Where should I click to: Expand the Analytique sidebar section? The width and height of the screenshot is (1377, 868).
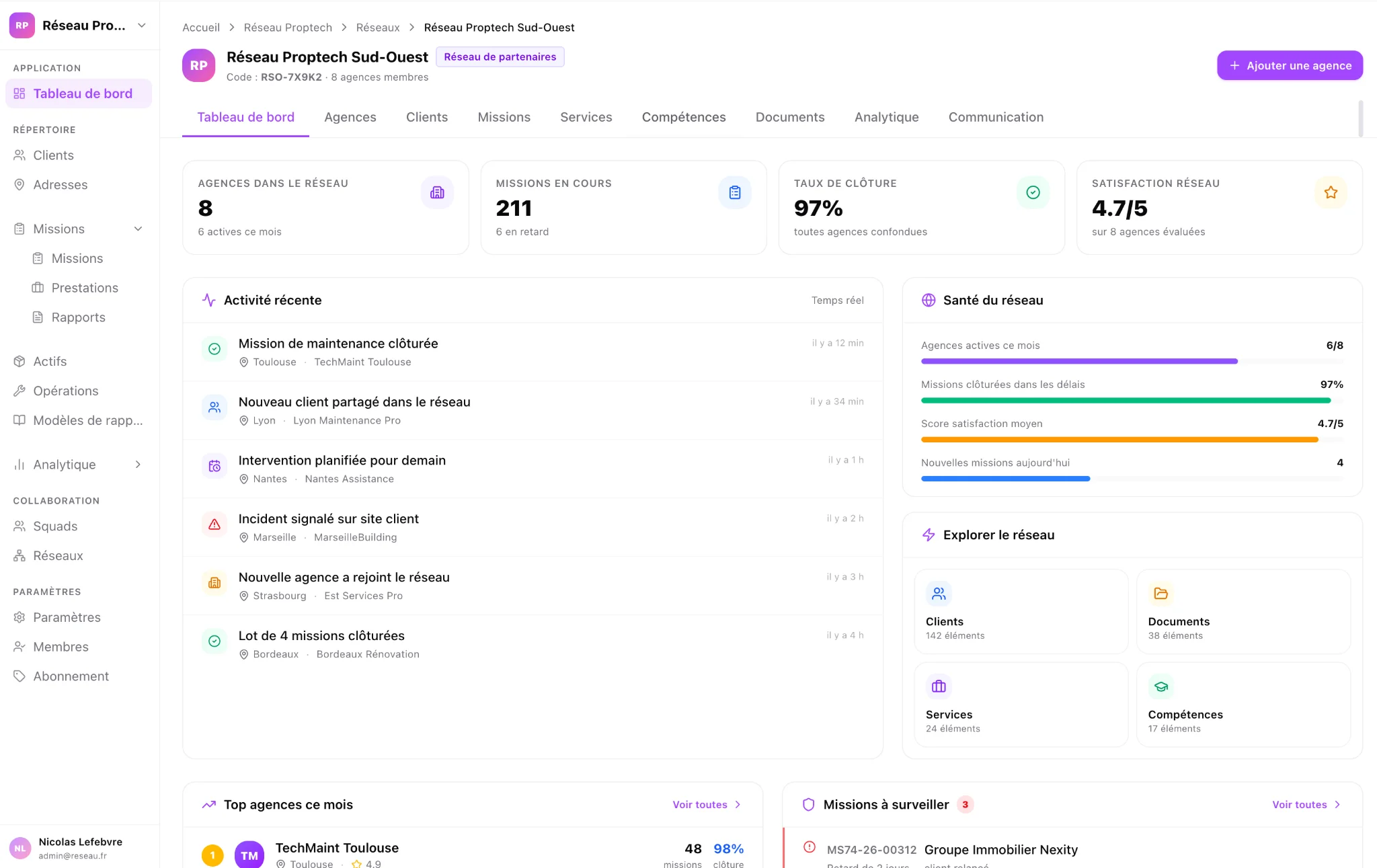click(138, 465)
